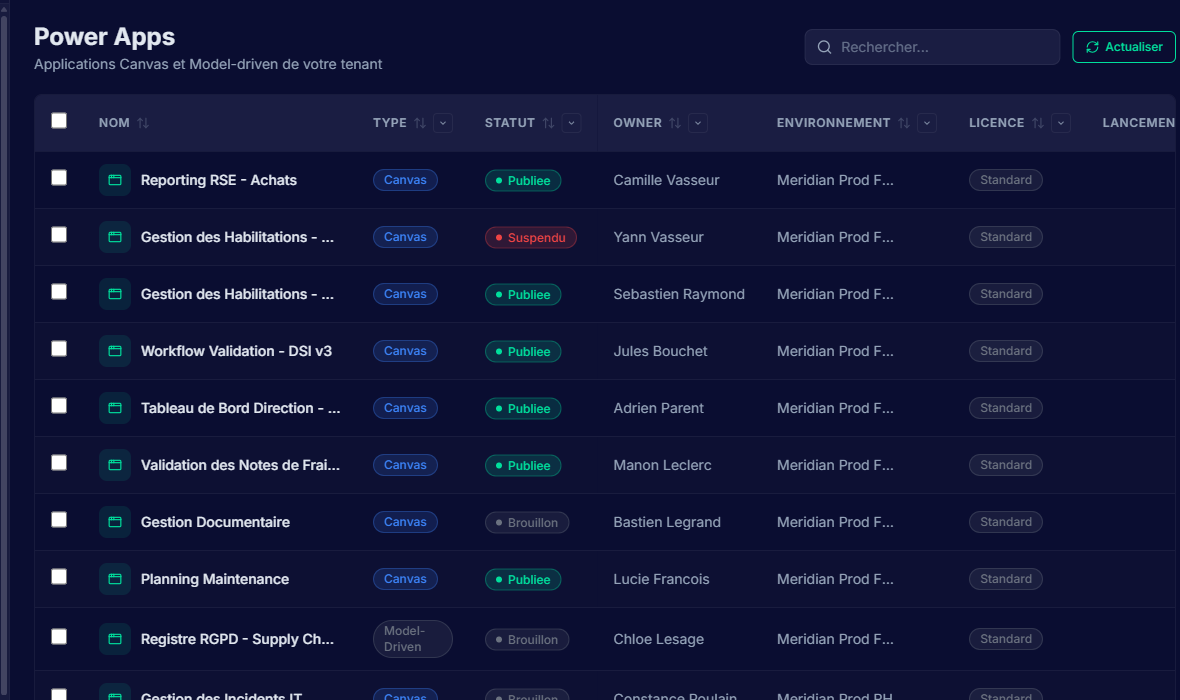Click the Planning Maintenance app icon
This screenshot has width=1180, height=700.
pos(114,578)
